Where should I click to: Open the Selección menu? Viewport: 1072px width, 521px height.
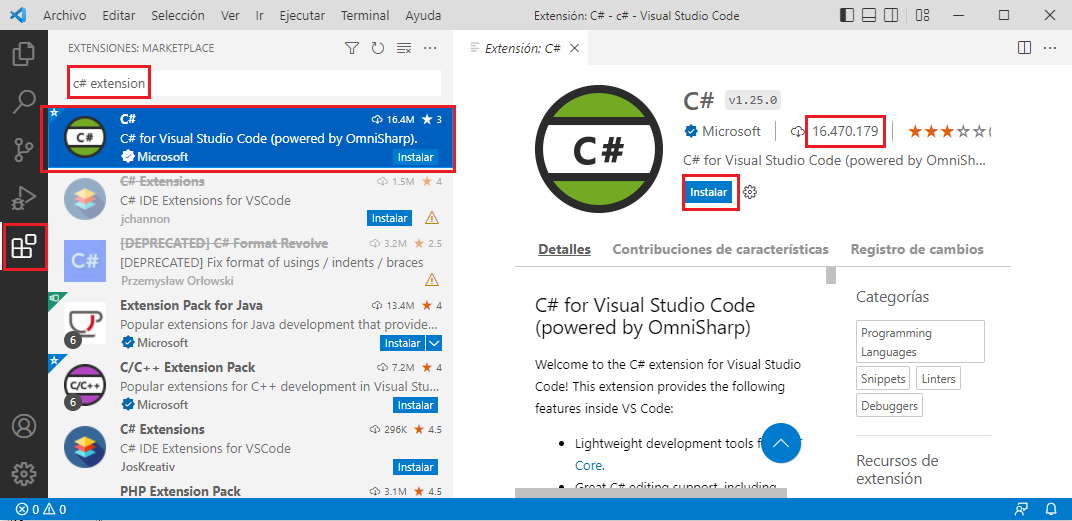[178, 15]
